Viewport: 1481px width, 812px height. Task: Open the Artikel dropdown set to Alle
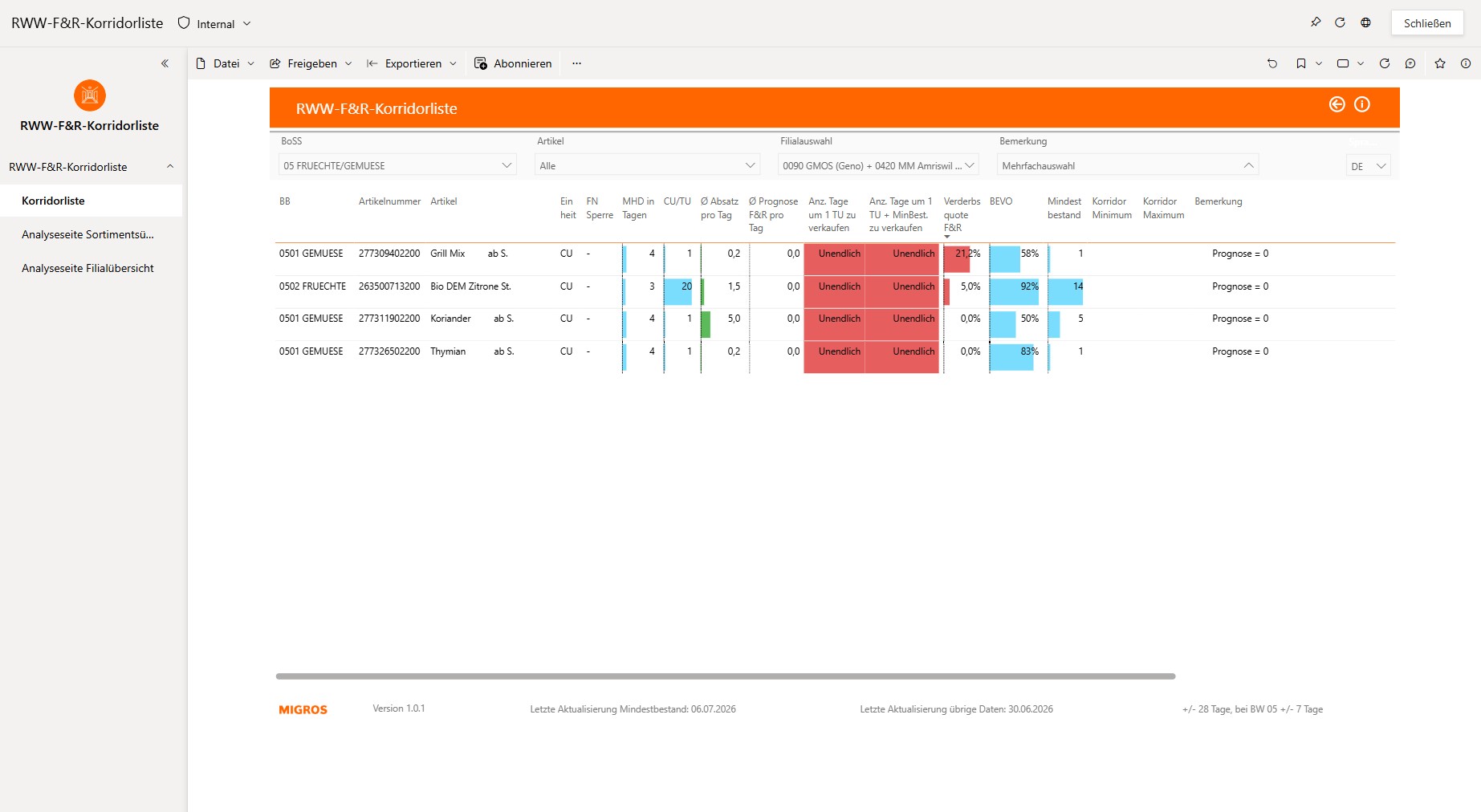647,165
